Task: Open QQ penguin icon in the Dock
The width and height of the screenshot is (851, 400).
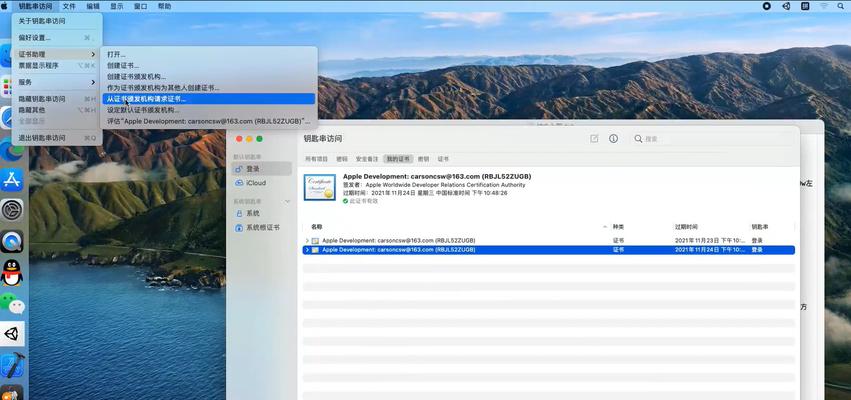Action: pos(11,272)
